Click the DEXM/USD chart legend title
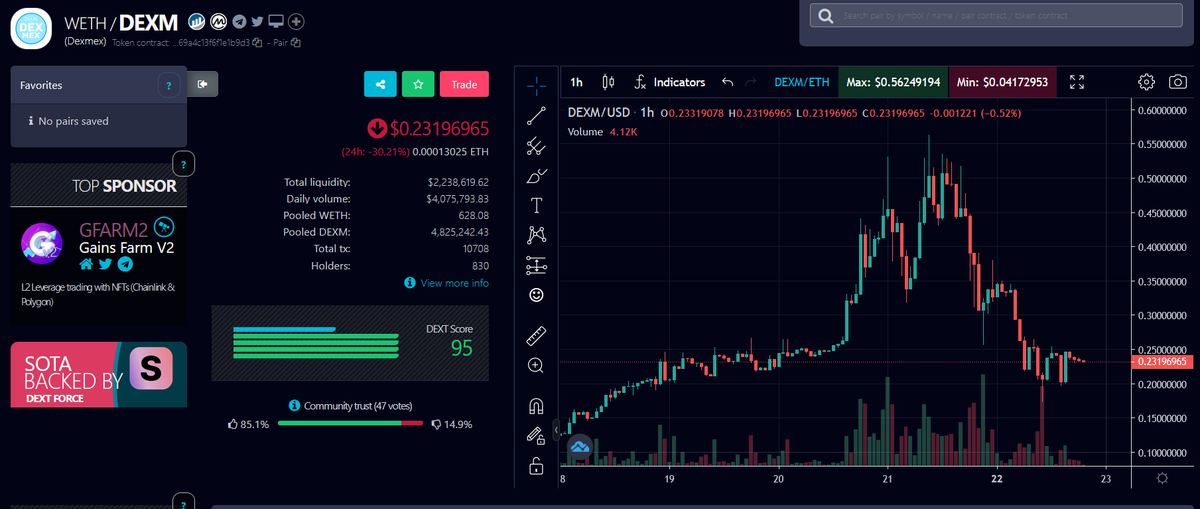This screenshot has height=509, width=1200. 610,112
